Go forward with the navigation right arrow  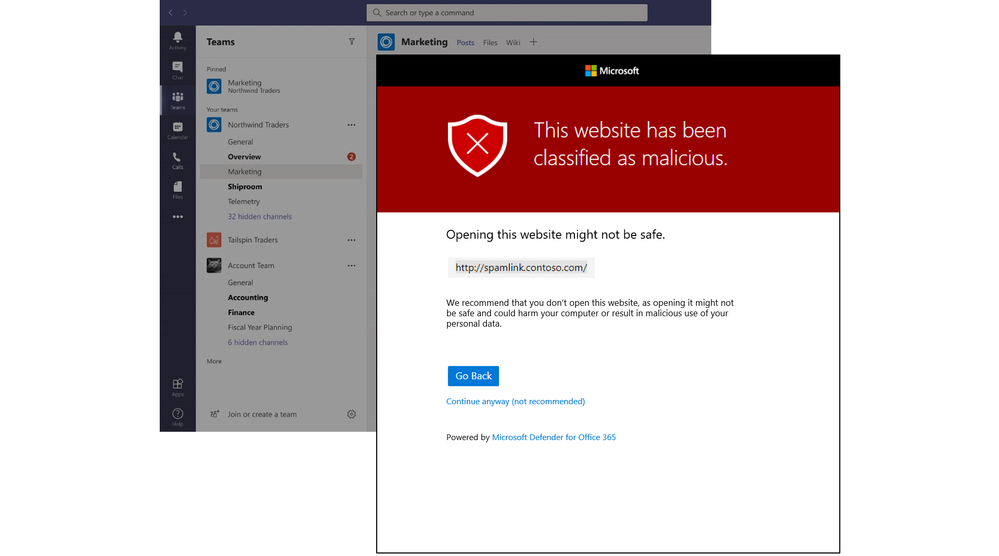(185, 13)
